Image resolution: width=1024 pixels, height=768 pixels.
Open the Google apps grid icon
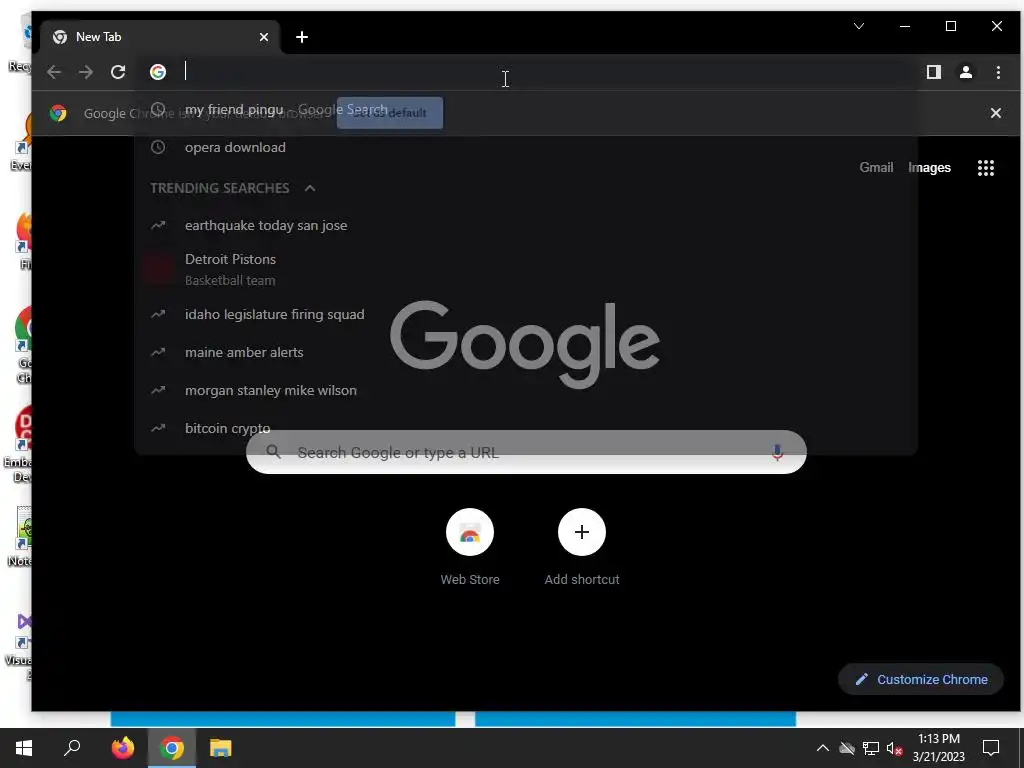tap(985, 168)
